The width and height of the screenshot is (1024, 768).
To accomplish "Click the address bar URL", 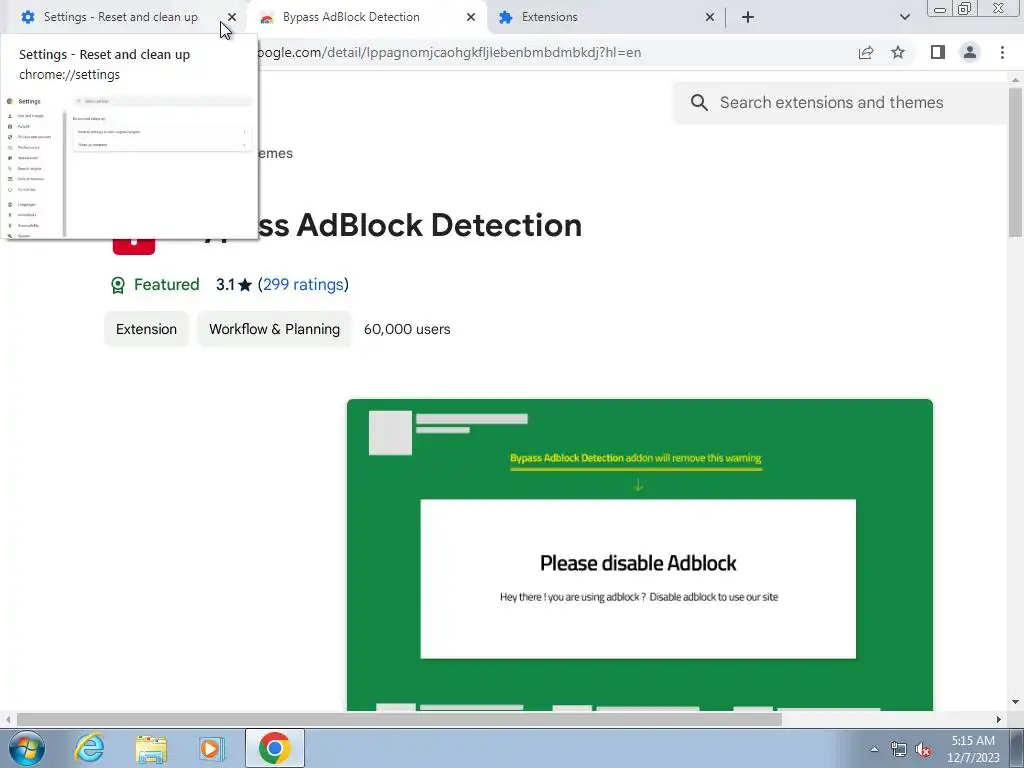I will pos(449,52).
